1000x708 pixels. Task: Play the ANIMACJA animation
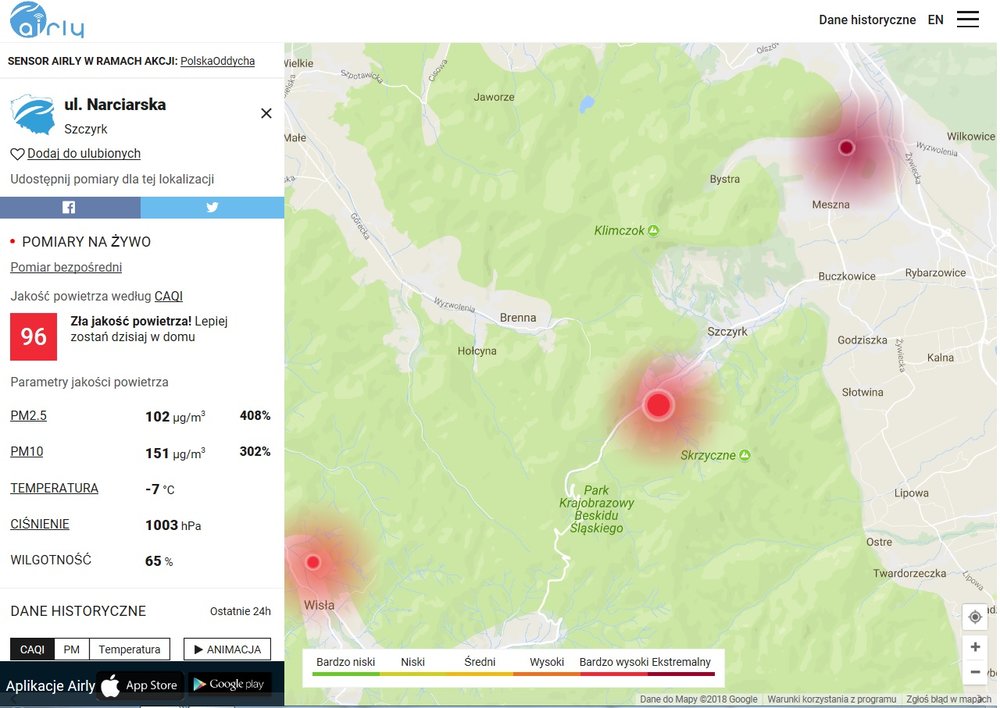coord(227,649)
